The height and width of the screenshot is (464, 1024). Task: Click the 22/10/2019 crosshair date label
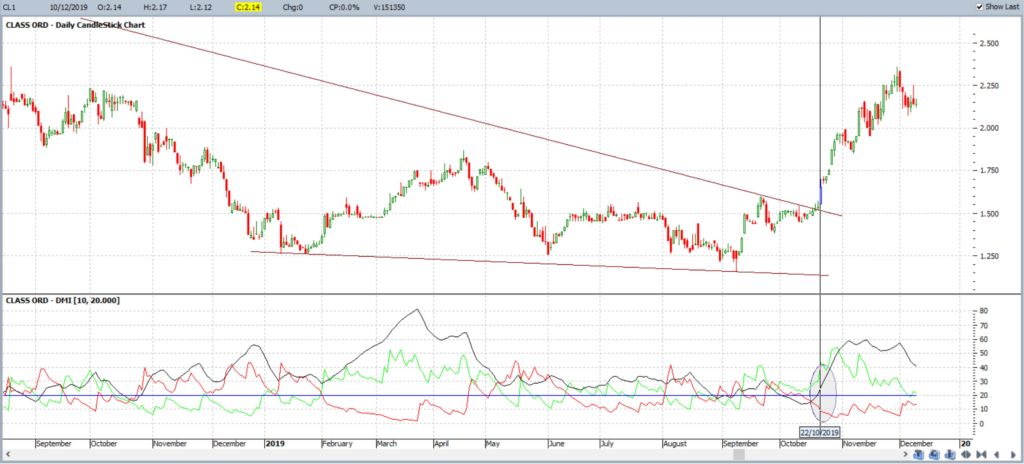pos(820,433)
